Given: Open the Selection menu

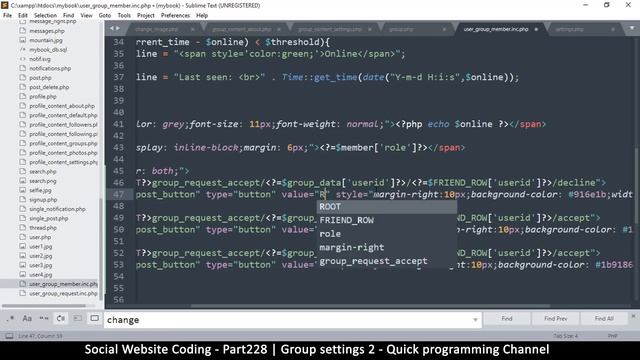Looking at the screenshot, I should coord(45,16).
